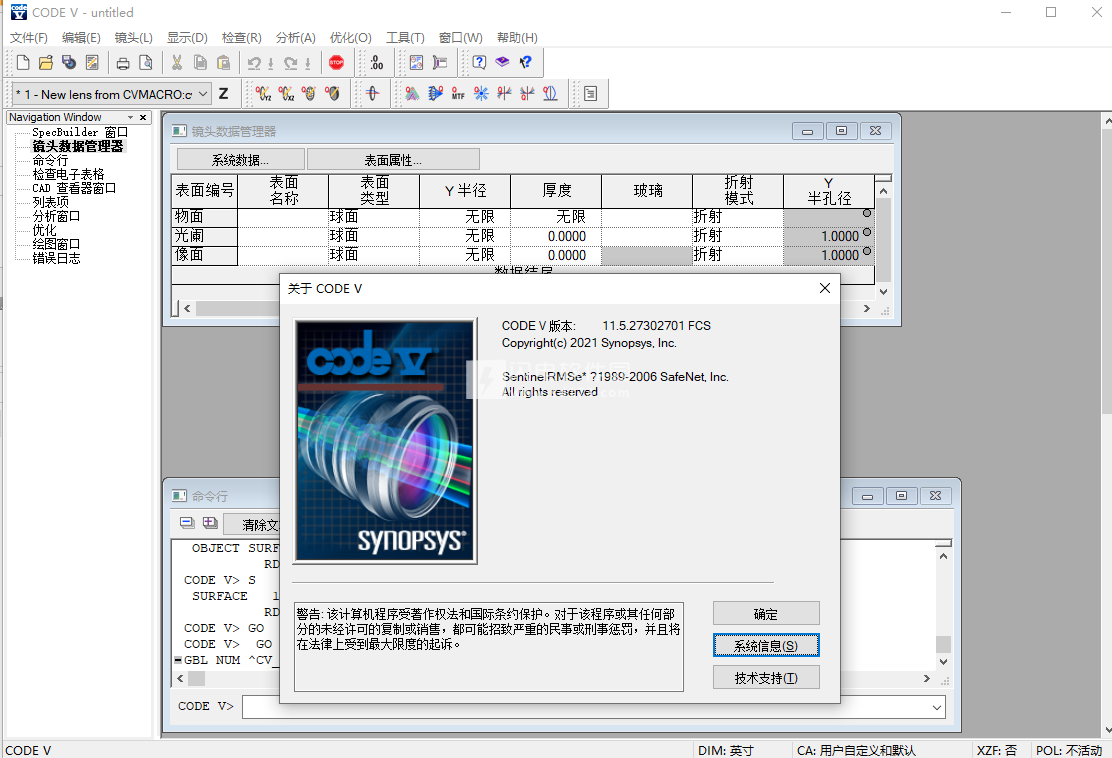Open the Navigation Window dropdown arrow

(x=130, y=118)
